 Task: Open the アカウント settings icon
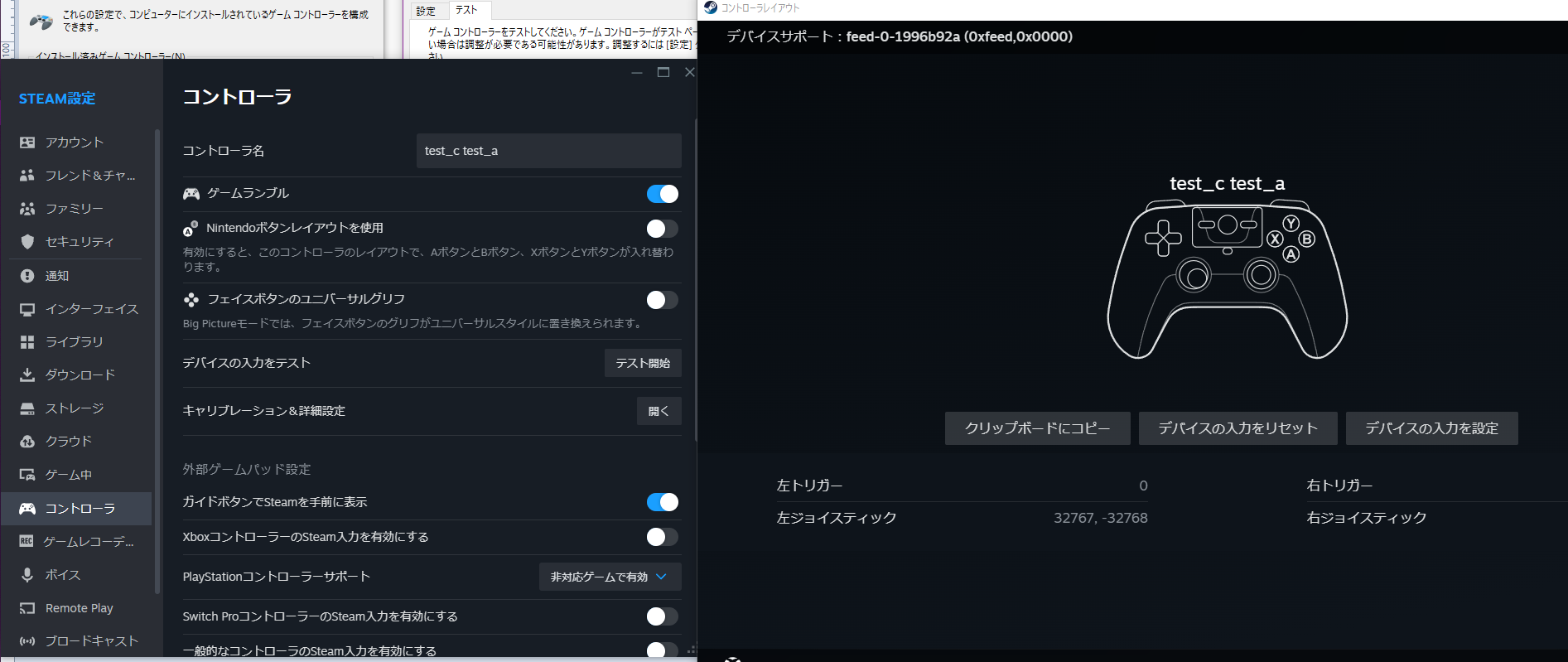pos(27,143)
